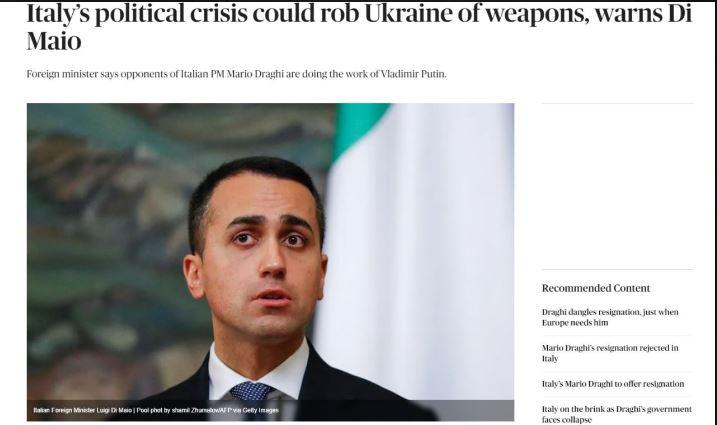This screenshot has width=717, height=425.
Task: Click the blue patterned tie in the photo
Action: 251,392
